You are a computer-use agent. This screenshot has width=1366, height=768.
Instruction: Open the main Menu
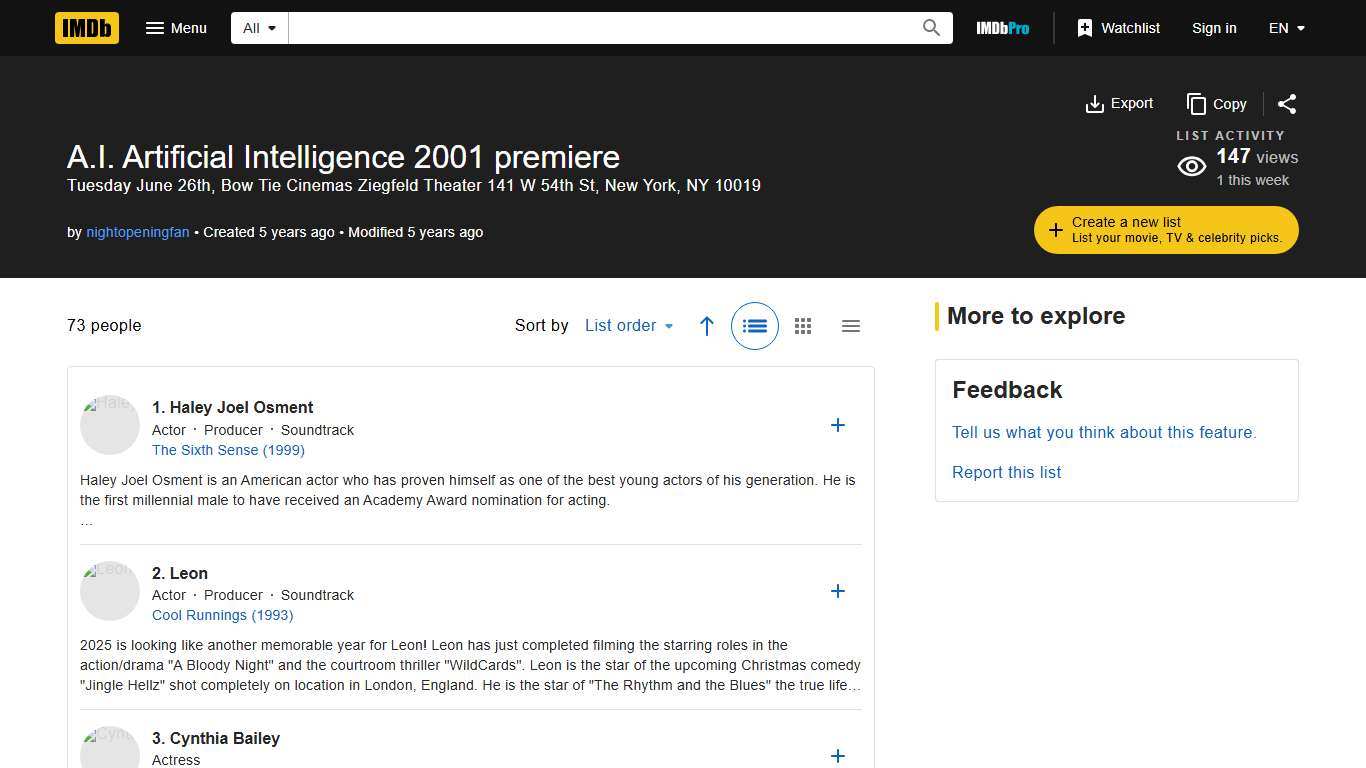pos(176,28)
